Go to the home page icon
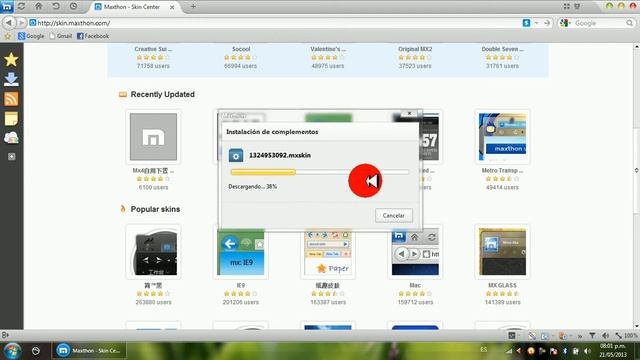The width and height of the screenshot is (640, 360). click(x=38, y=7)
